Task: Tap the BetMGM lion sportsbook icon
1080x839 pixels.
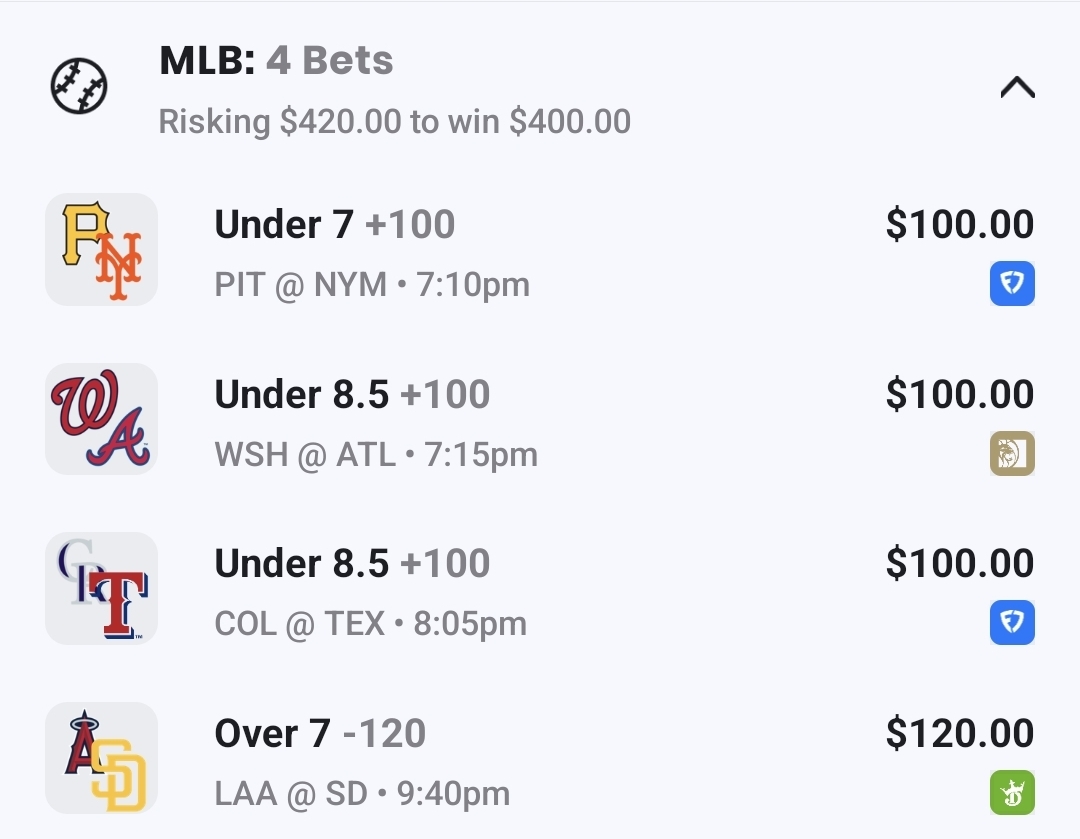Action: click(1012, 454)
